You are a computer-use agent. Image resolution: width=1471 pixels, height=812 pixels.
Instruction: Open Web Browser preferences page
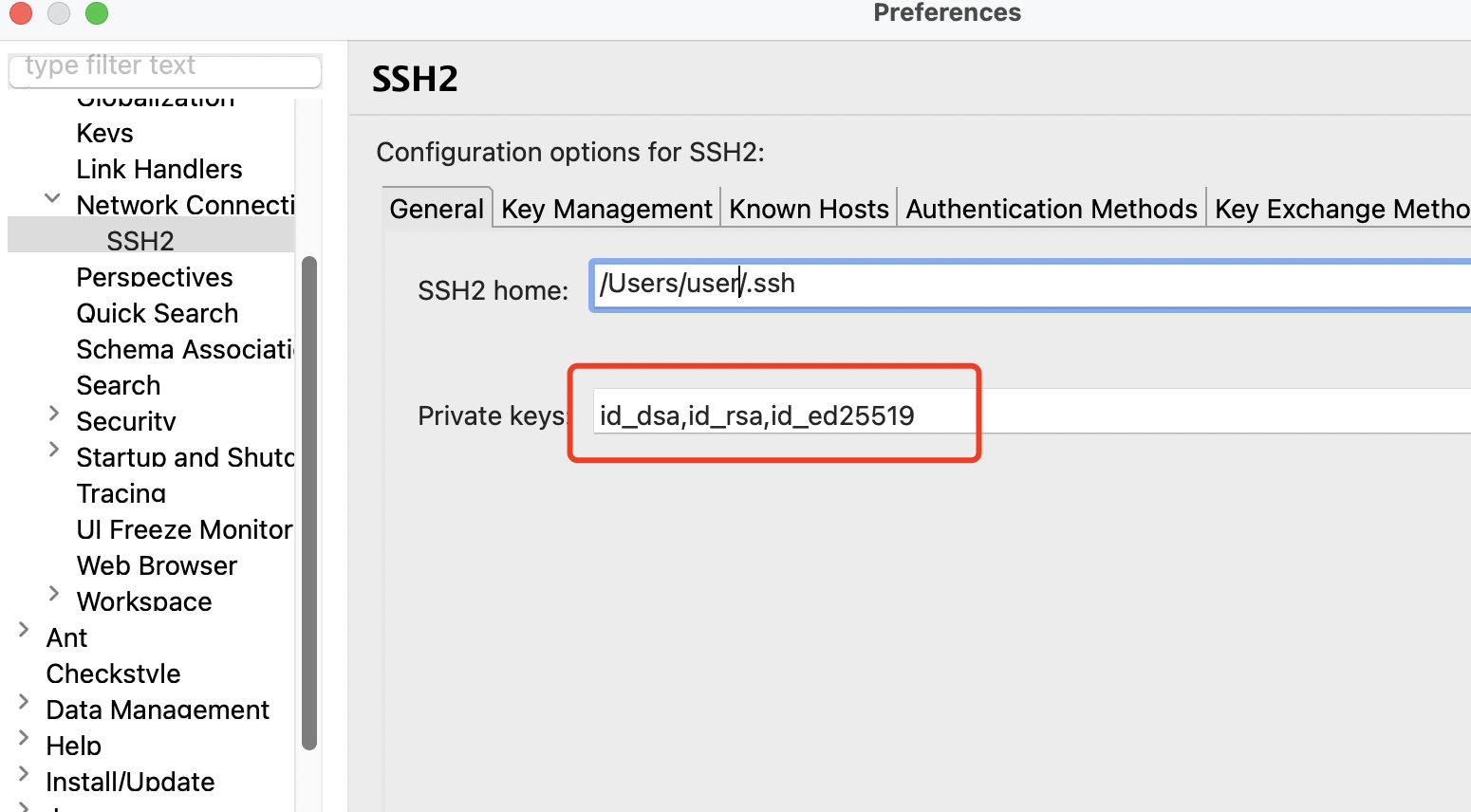click(x=158, y=565)
